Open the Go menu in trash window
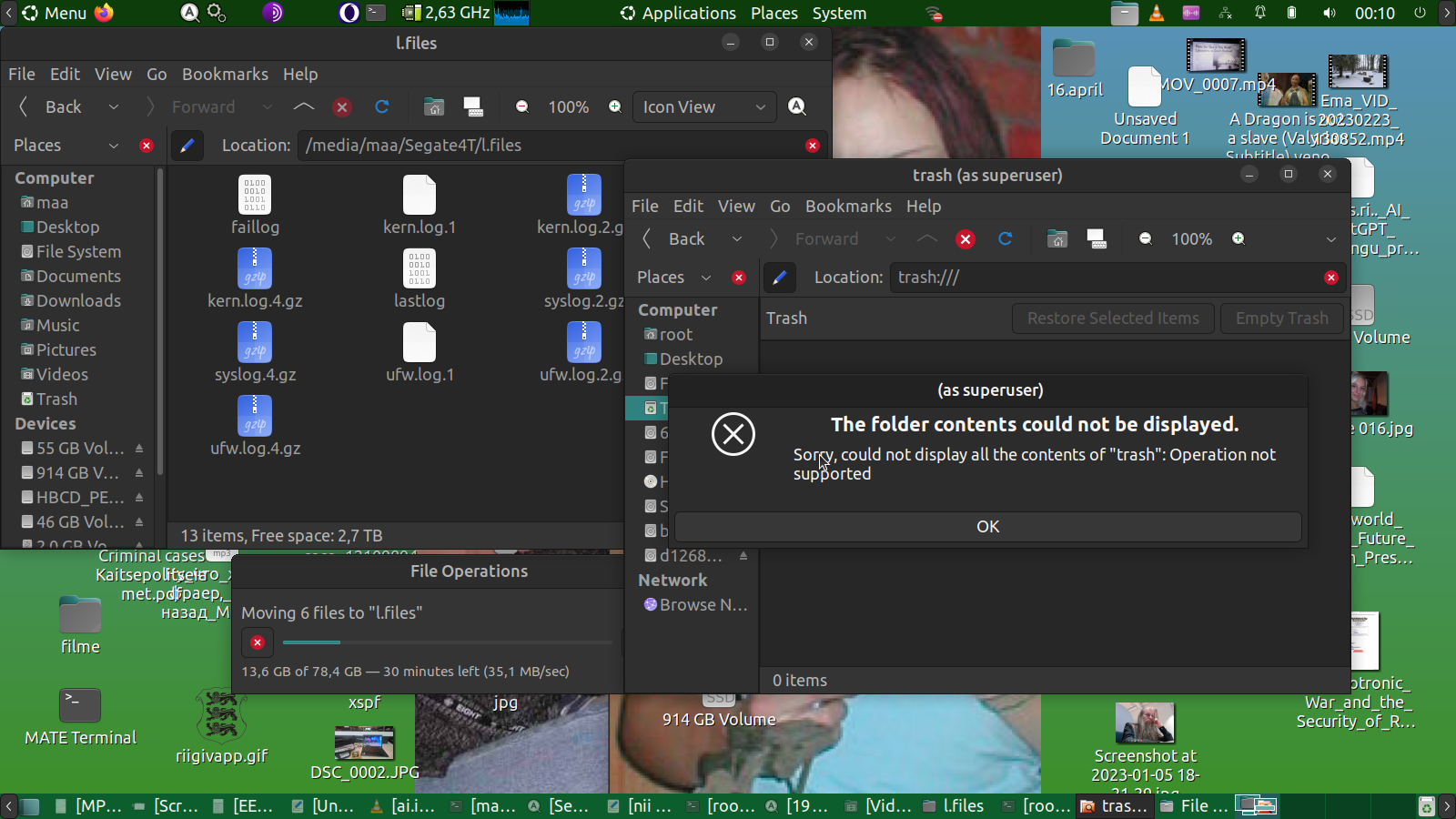Viewport: 1456px width, 819px height. pyautogui.click(x=780, y=207)
